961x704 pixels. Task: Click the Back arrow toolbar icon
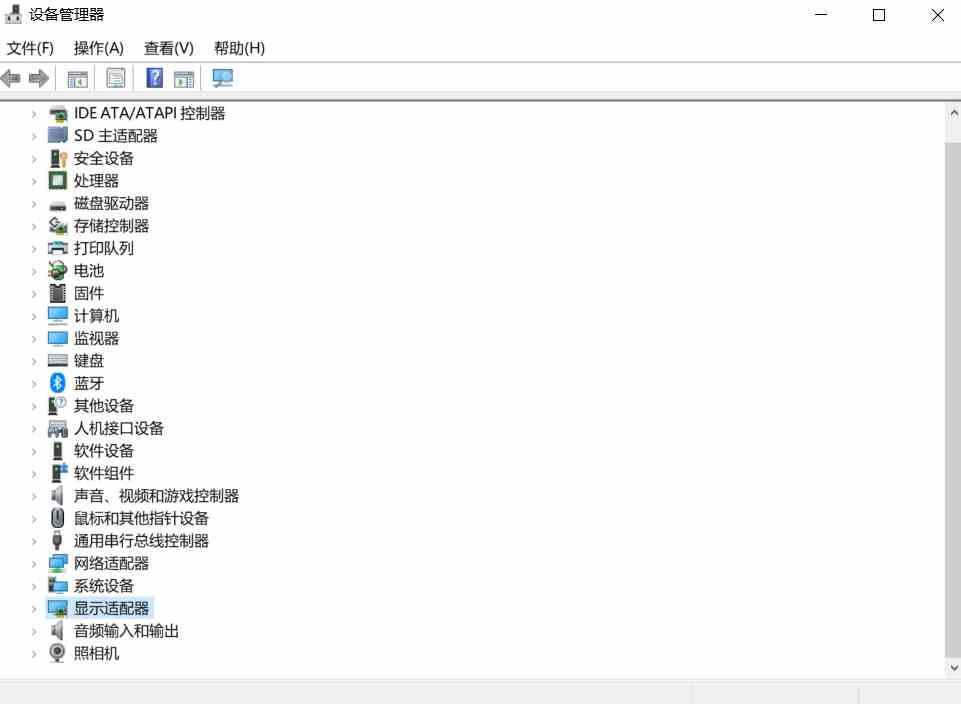tap(11, 78)
